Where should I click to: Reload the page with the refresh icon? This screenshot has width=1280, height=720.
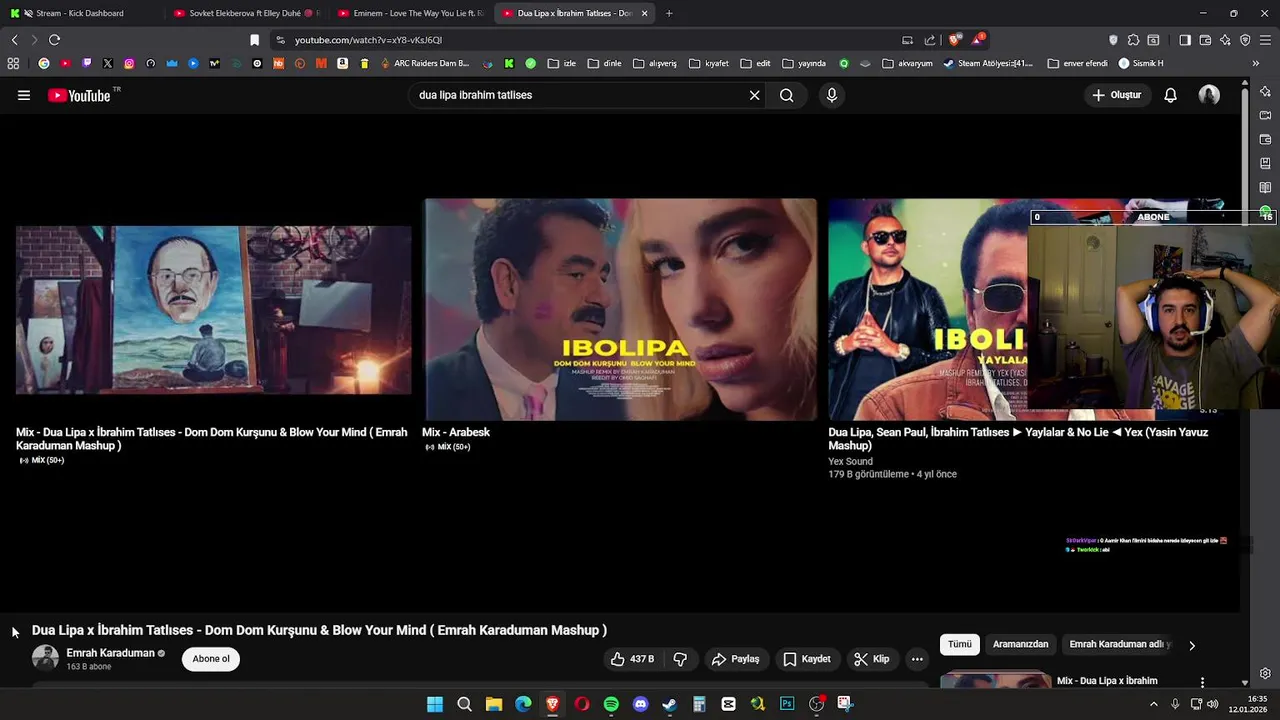point(54,40)
